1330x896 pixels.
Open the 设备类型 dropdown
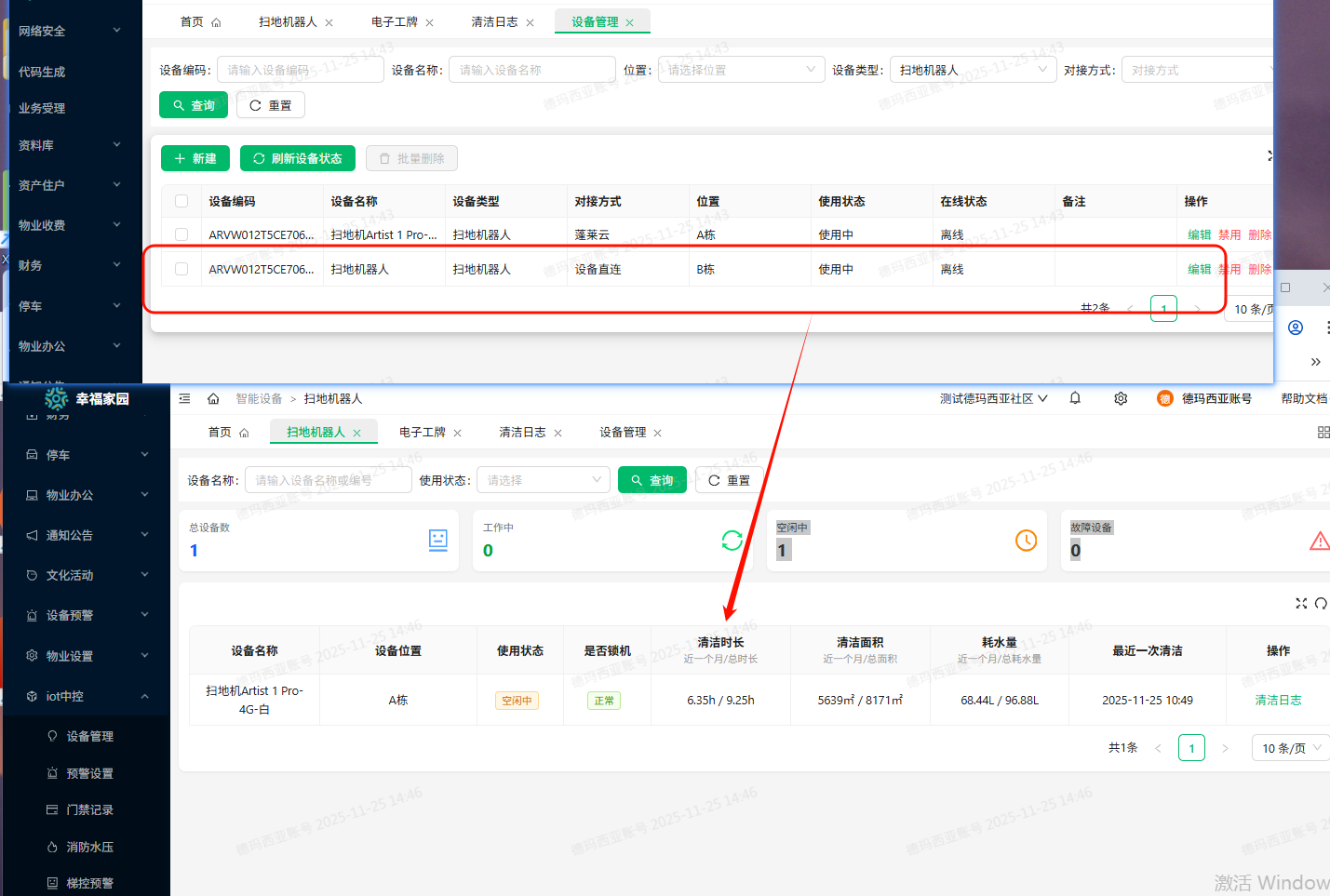point(973,70)
